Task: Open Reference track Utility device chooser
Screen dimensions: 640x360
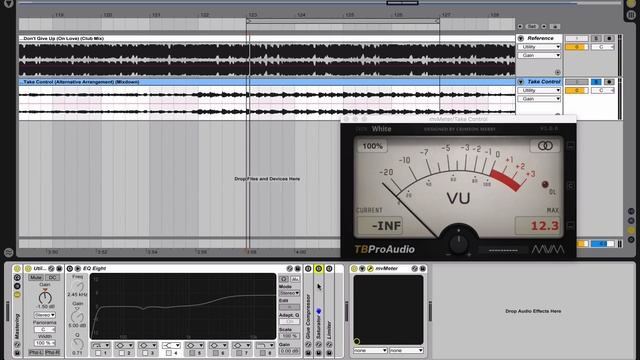Action: 540,47
